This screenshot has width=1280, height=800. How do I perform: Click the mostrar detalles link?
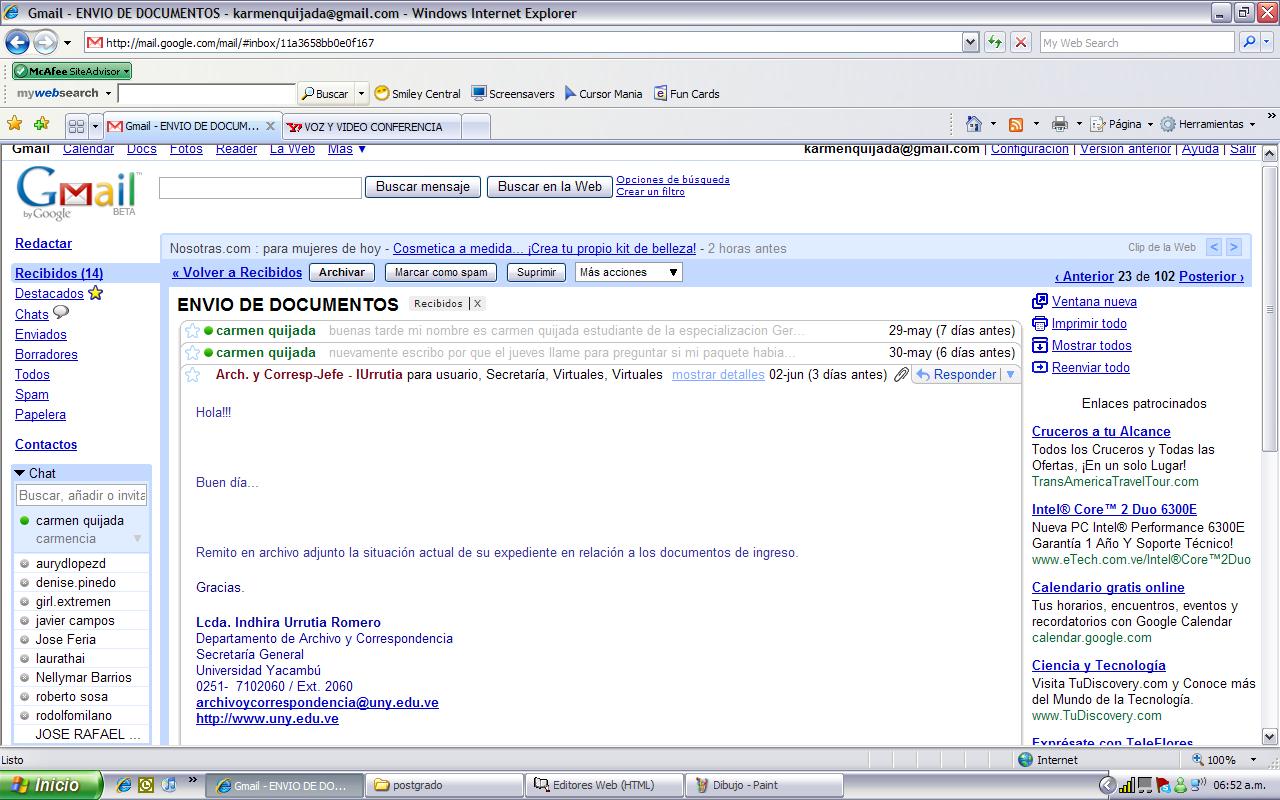tap(718, 374)
